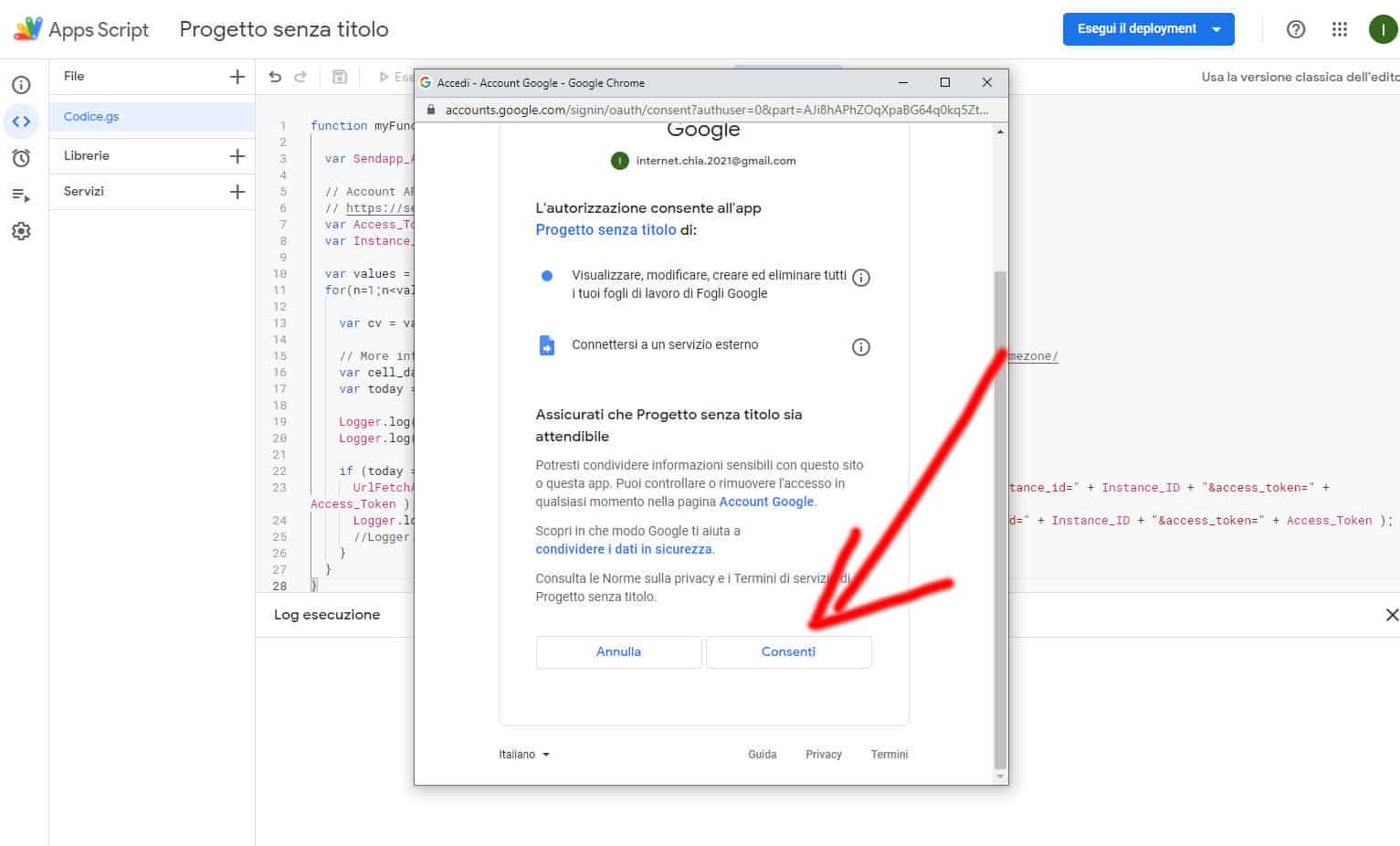Open the Account Google link
This screenshot has width=1400, height=846.
click(765, 502)
